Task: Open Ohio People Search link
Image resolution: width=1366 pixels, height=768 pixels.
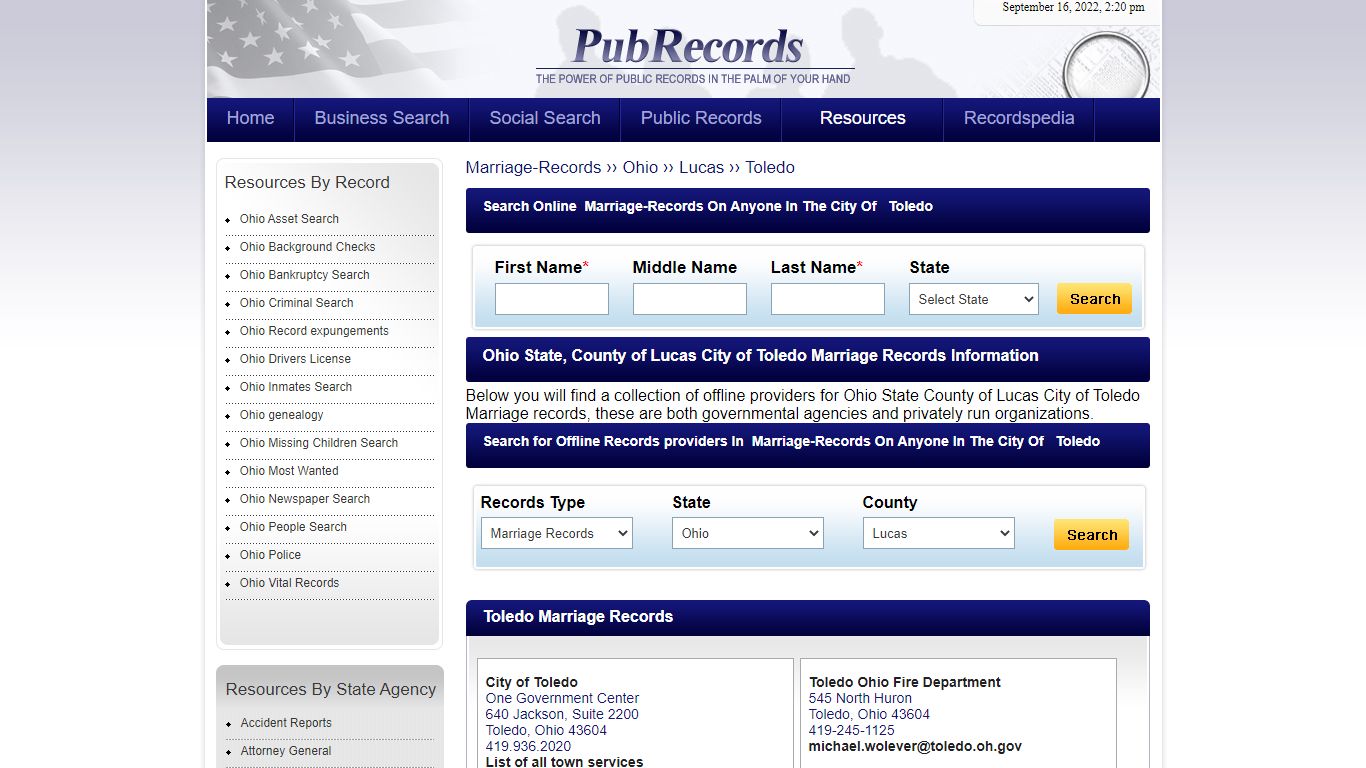Action: 293,527
